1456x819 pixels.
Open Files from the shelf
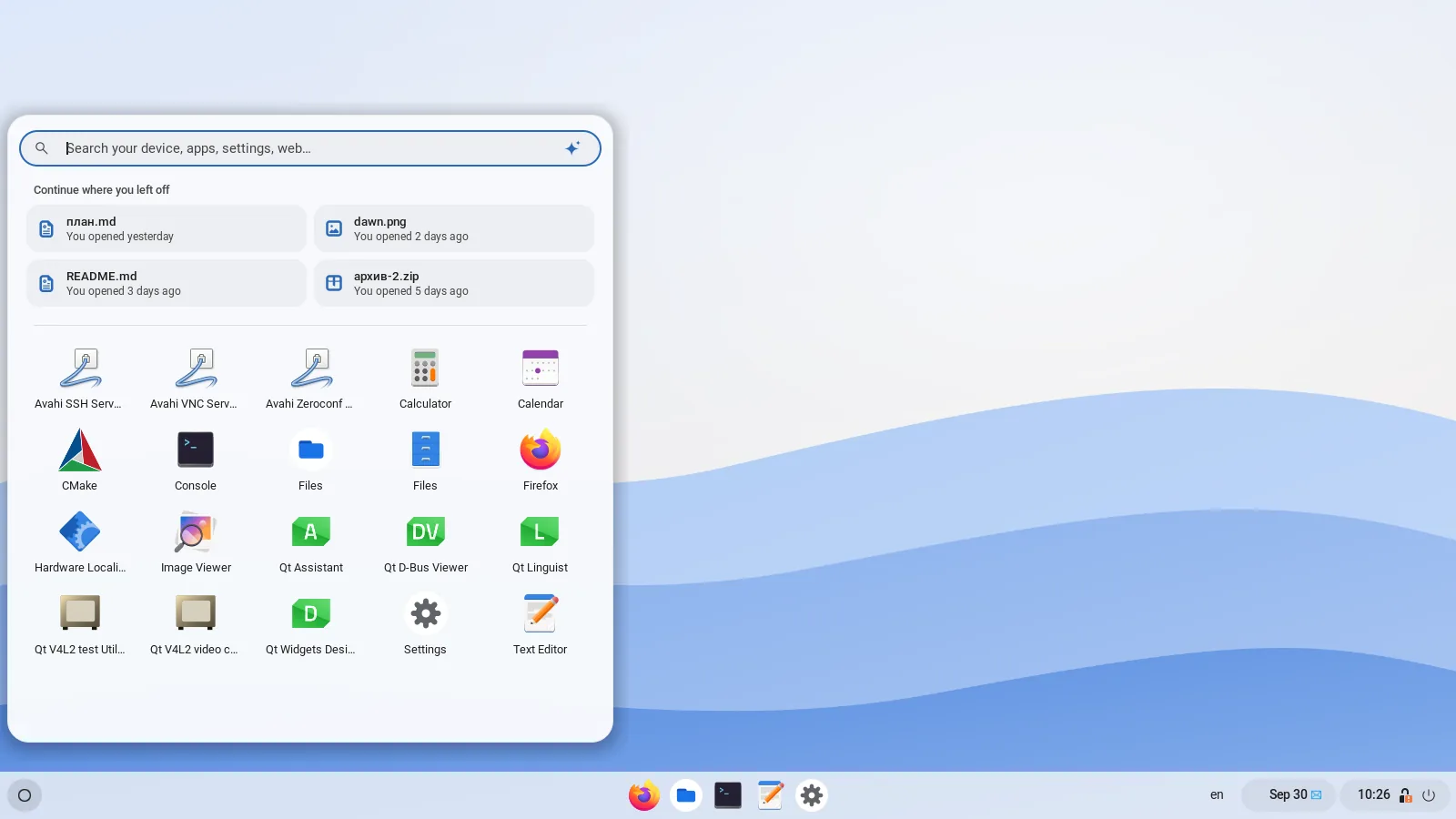point(686,795)
